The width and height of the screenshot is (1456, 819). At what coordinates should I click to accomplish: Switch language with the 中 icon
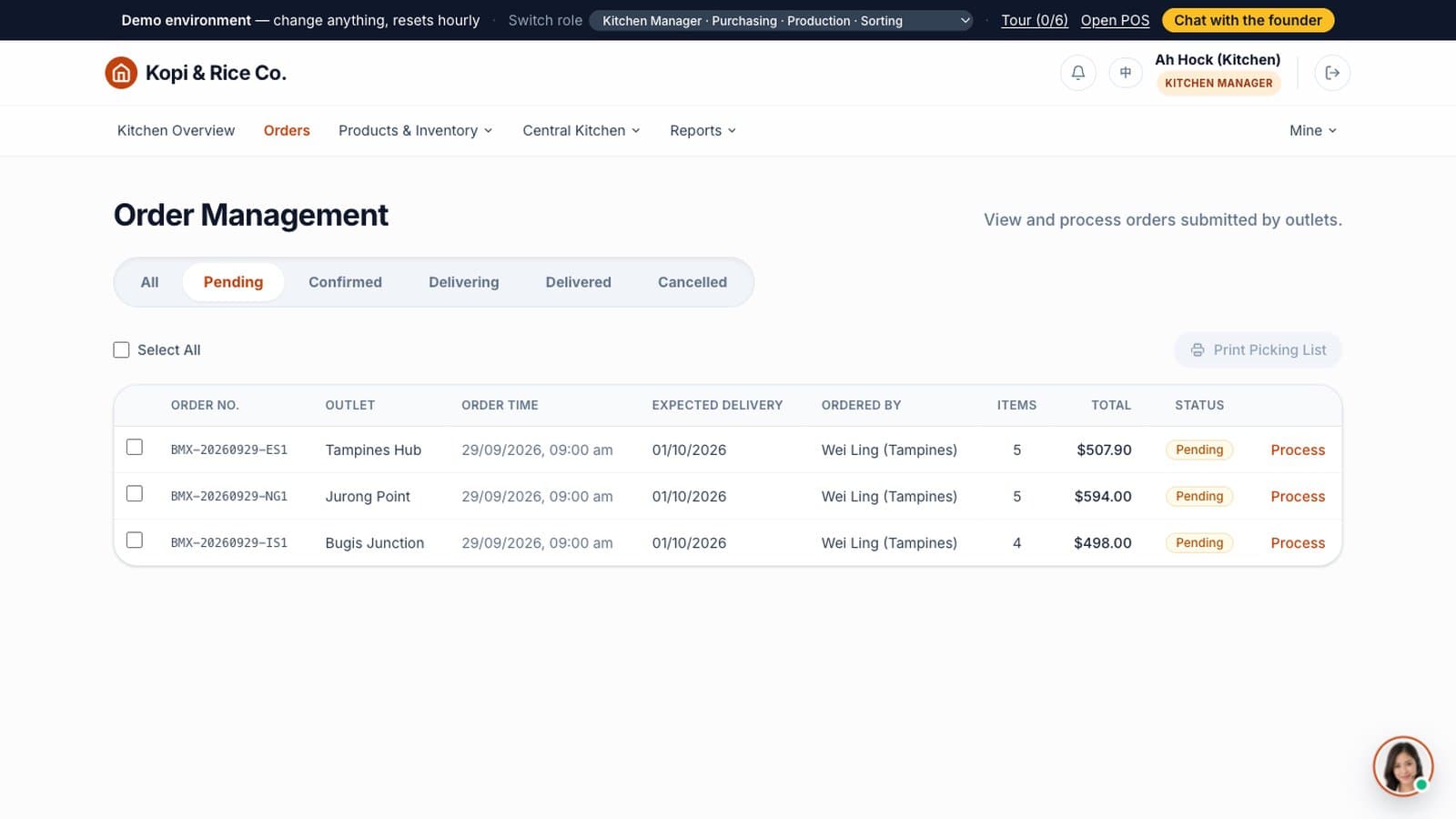(x=1126, y=73)
